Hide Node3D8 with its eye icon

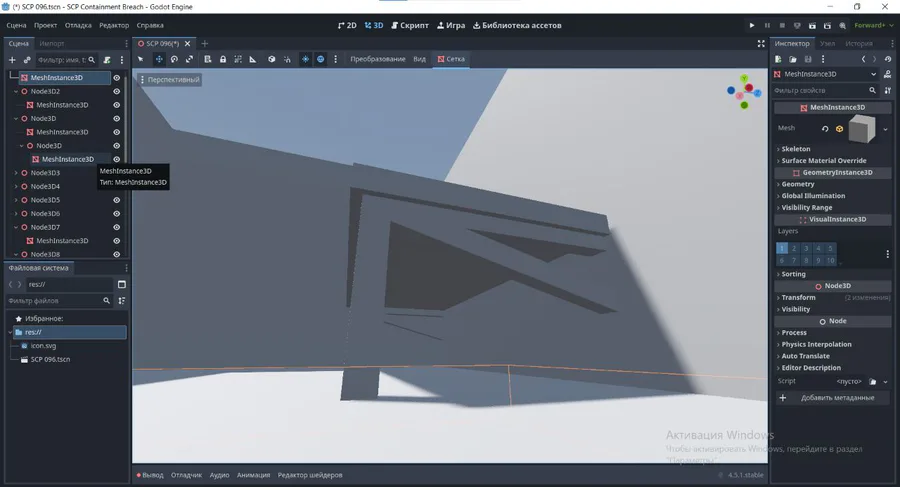pyautogui.click(x=117, y=254)
